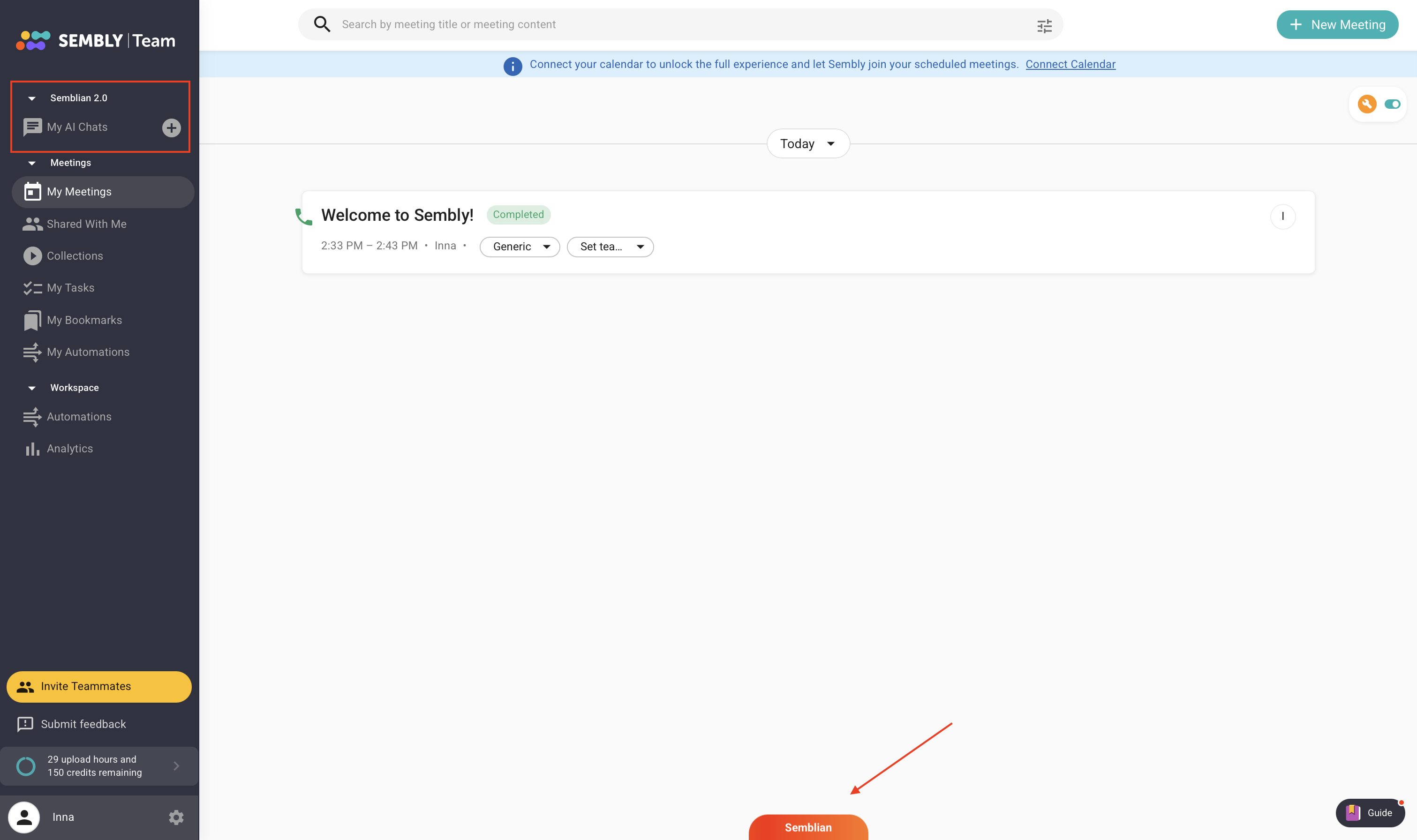Click the plus to start a new AI chat

coord(172,127)
